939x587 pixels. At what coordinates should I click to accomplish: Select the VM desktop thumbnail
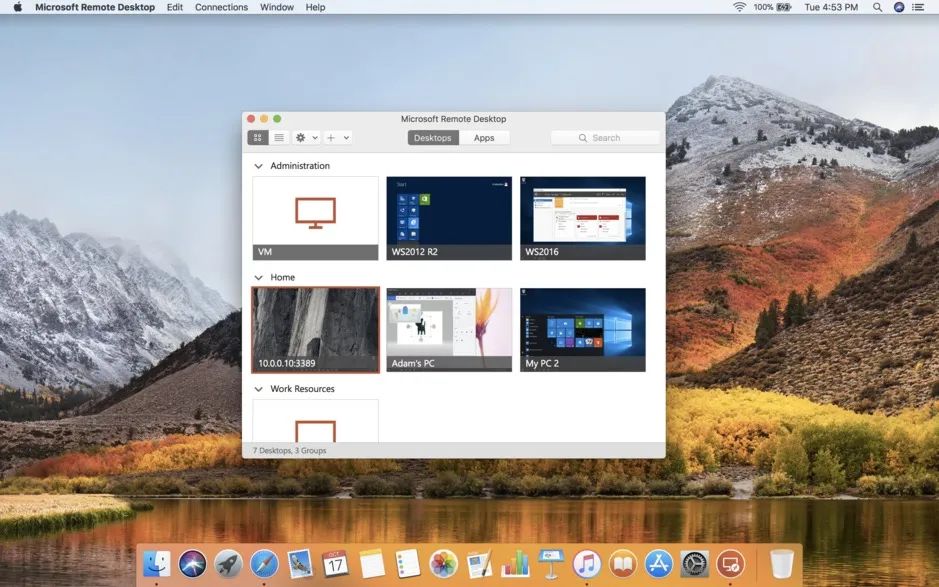click(x=316, y=218)
